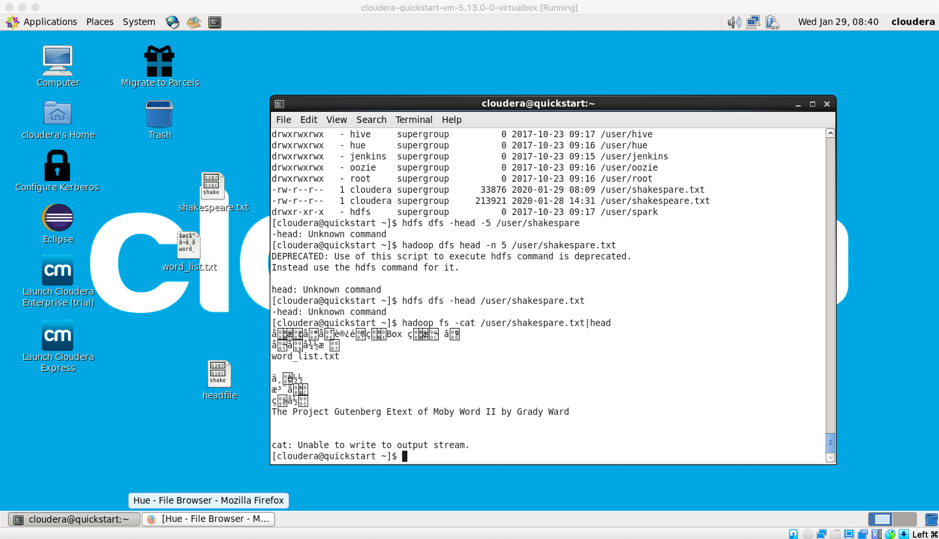Switch to Hue - File Browser taskbar button
This screenshot has width=939, height=539.
(209, 519)
